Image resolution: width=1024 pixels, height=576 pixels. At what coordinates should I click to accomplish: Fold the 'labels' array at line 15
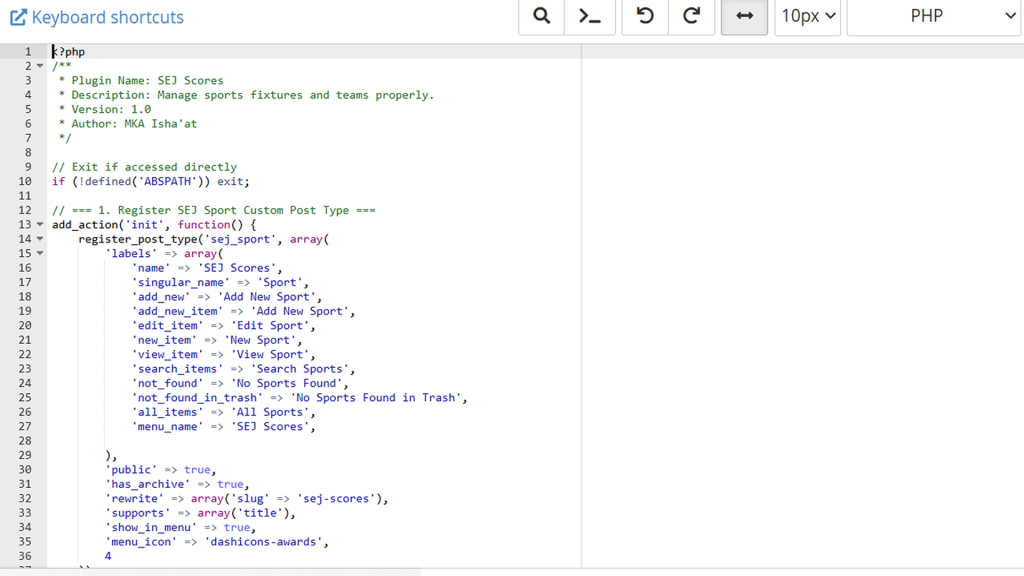click(x=40, y=254)
